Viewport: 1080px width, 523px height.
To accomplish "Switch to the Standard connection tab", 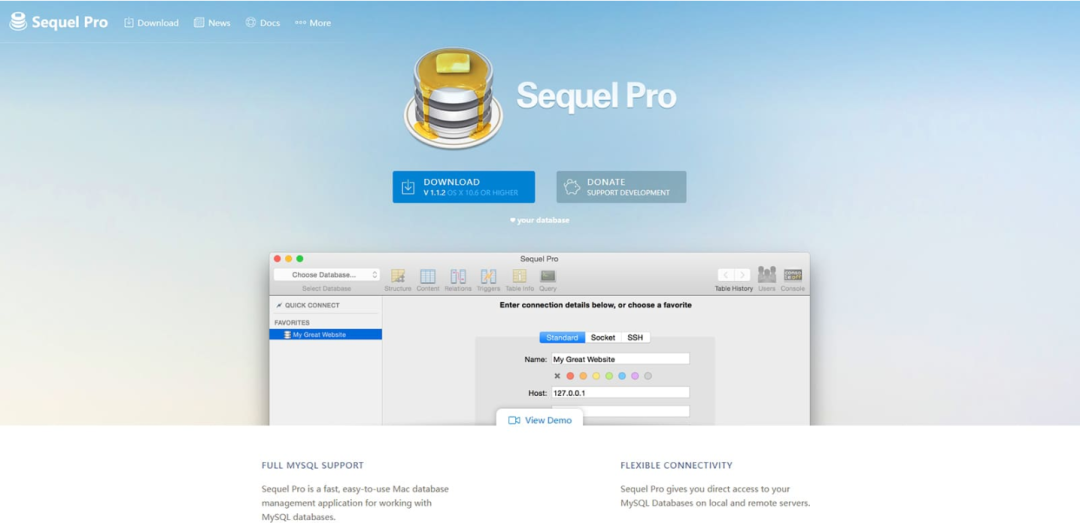I will (562, 338).
